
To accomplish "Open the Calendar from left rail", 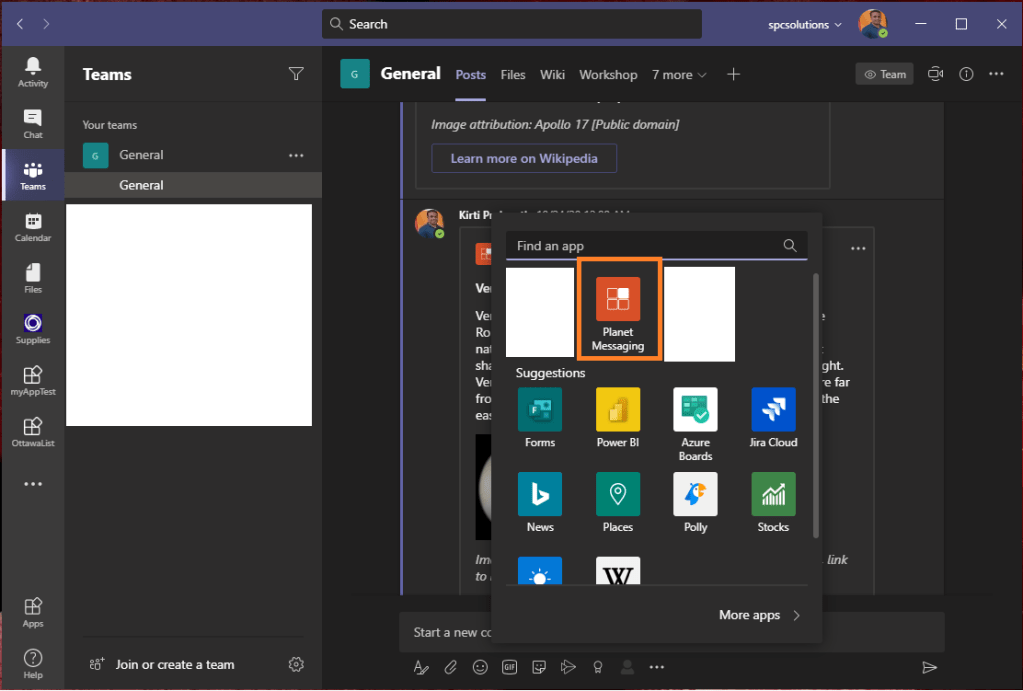I will 33,227.
